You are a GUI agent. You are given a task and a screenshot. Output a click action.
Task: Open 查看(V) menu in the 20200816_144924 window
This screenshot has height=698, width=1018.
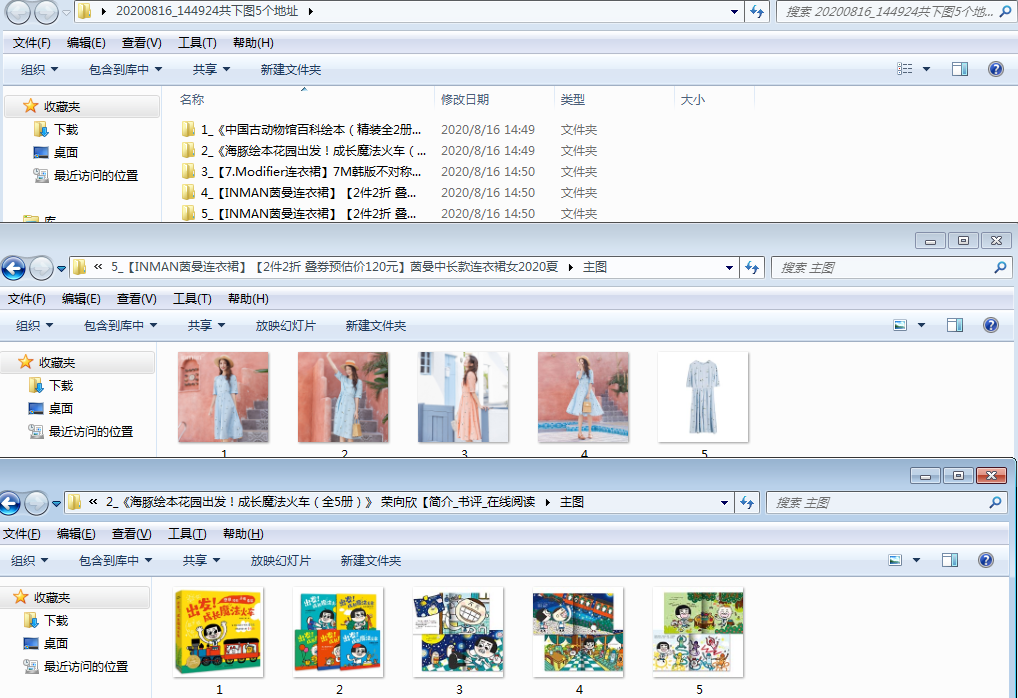(142, 43)
